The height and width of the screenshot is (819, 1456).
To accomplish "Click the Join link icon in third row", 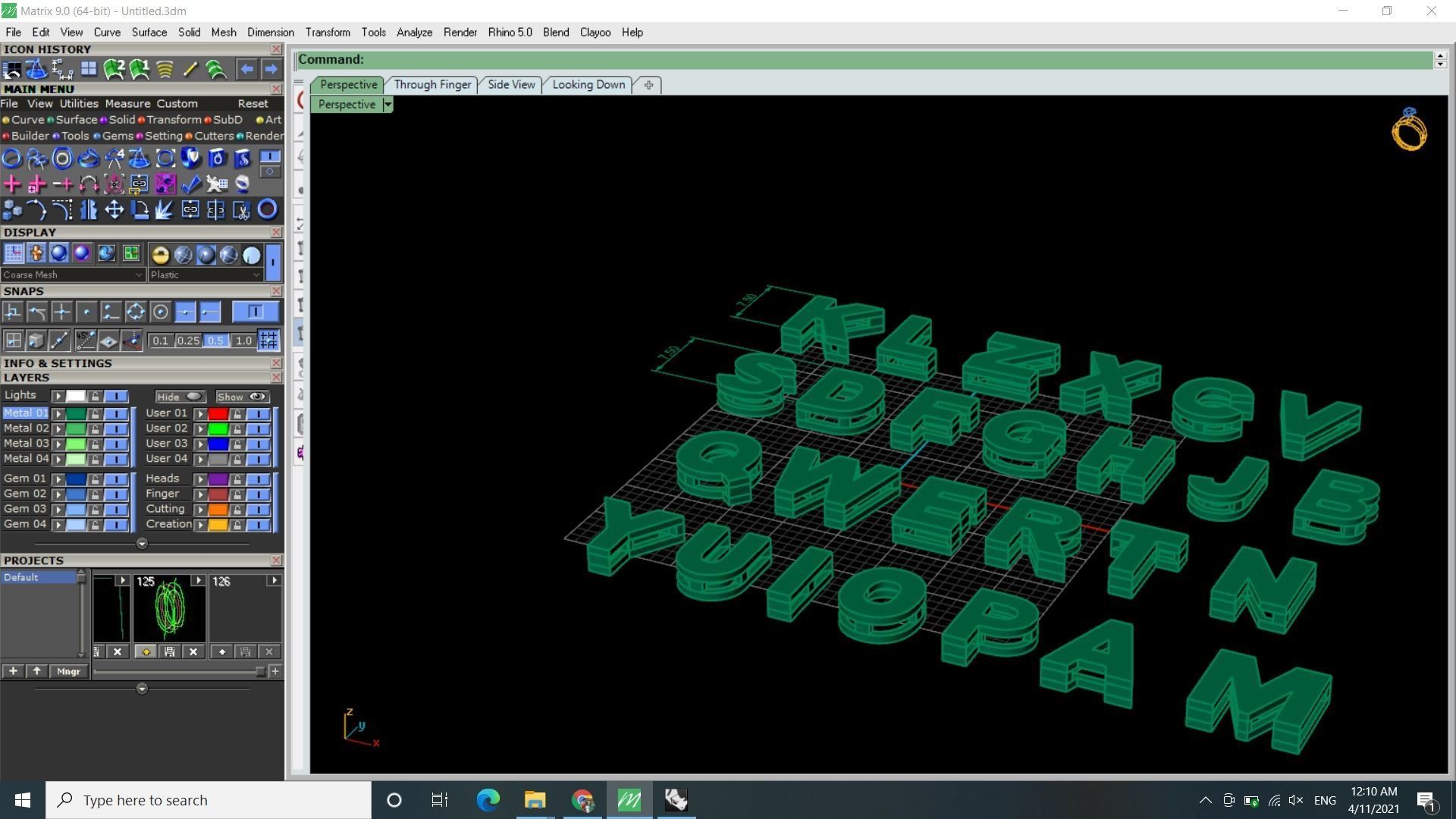I will (x=190, y=209).
